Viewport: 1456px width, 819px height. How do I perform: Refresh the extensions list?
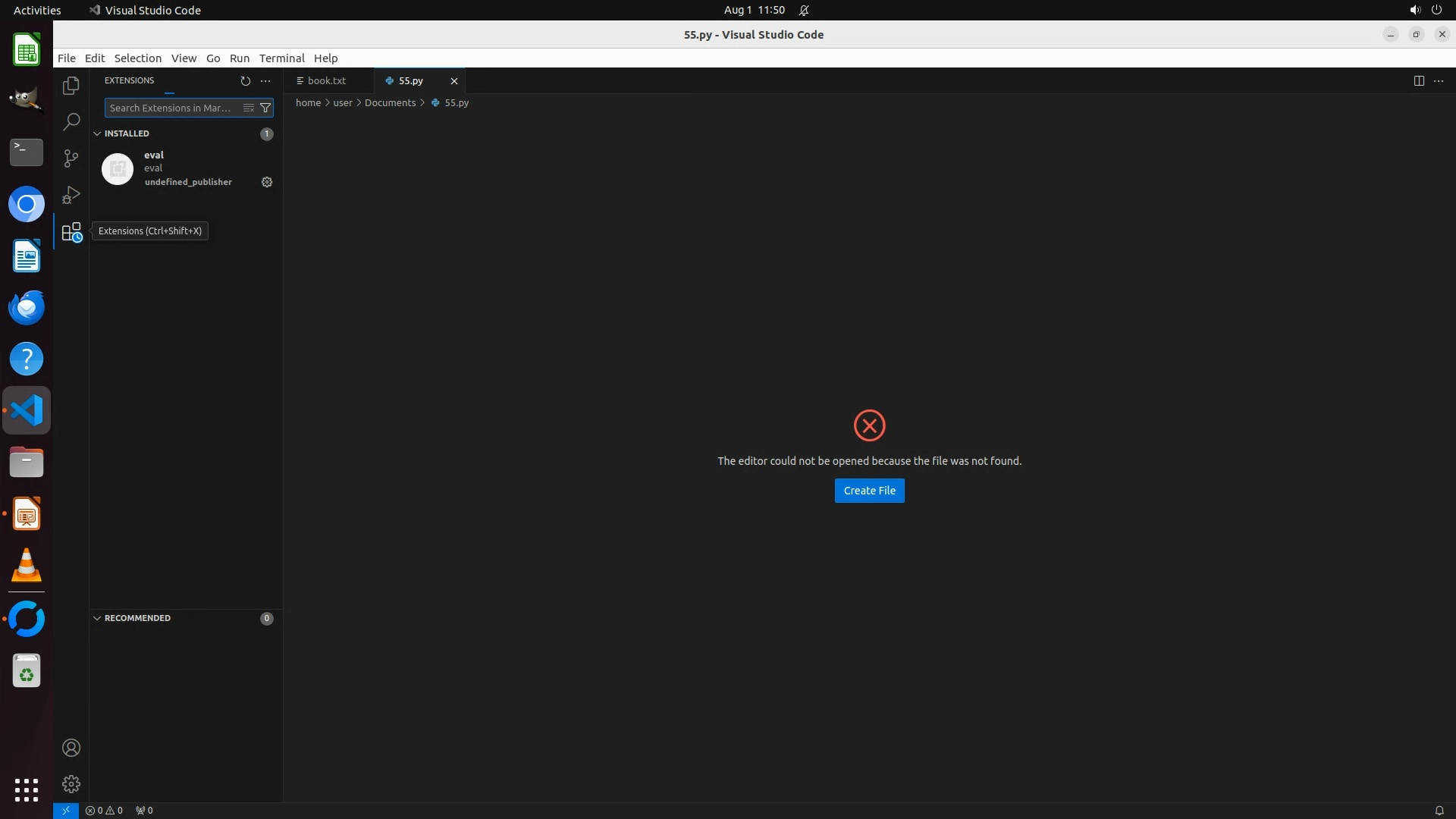tap(245, 80)
